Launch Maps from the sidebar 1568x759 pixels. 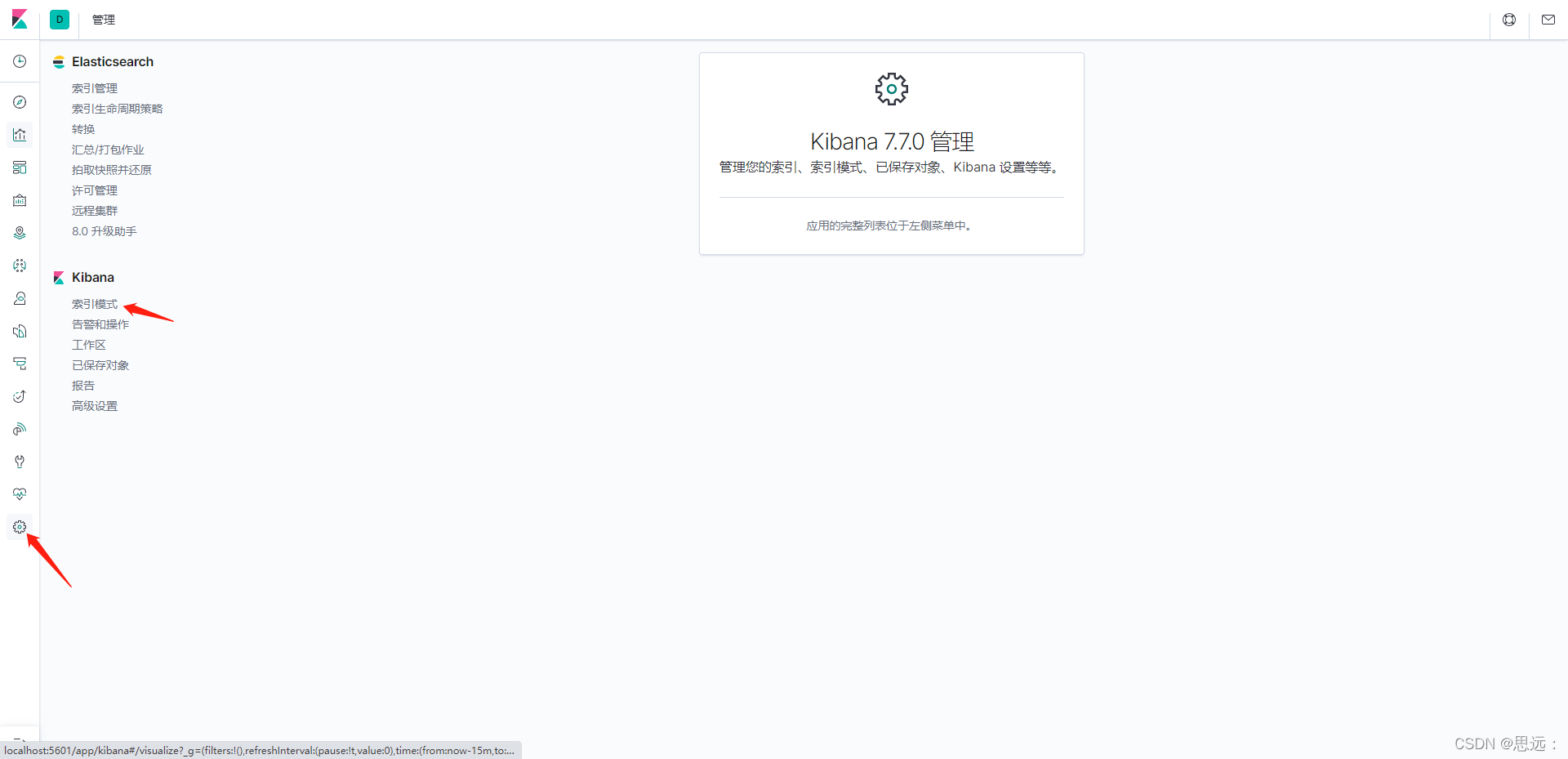point(20,233)
